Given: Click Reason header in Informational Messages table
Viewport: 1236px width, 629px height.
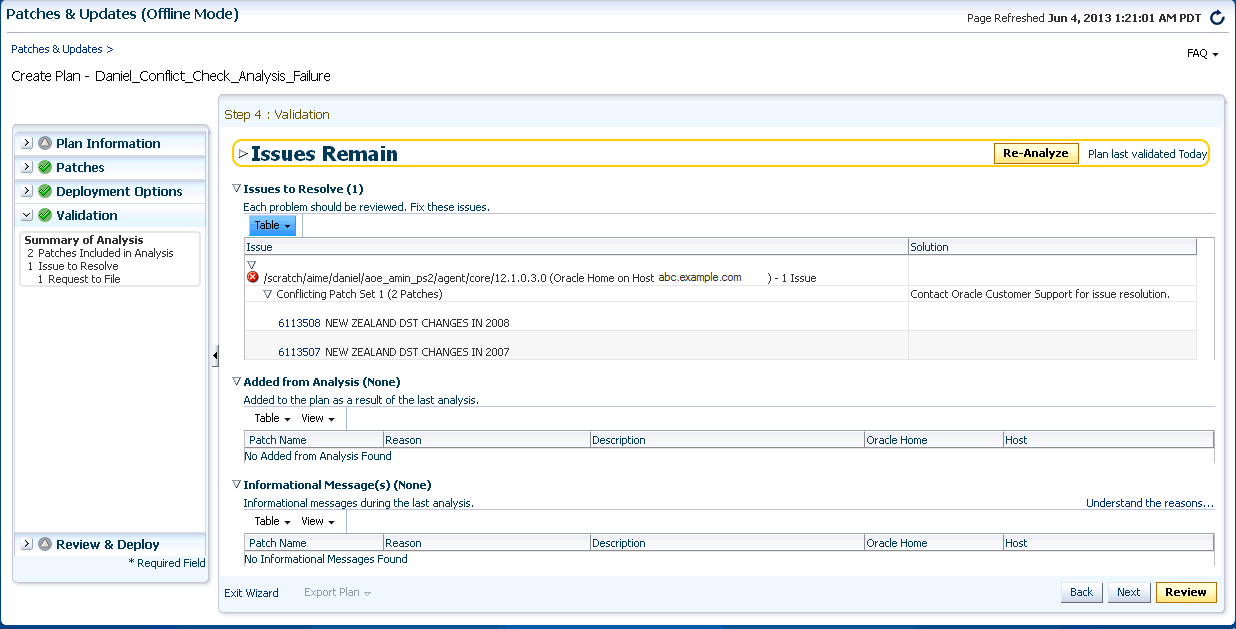Looking at the screenshot, I should pyautogui.click(x=487, y=543).
